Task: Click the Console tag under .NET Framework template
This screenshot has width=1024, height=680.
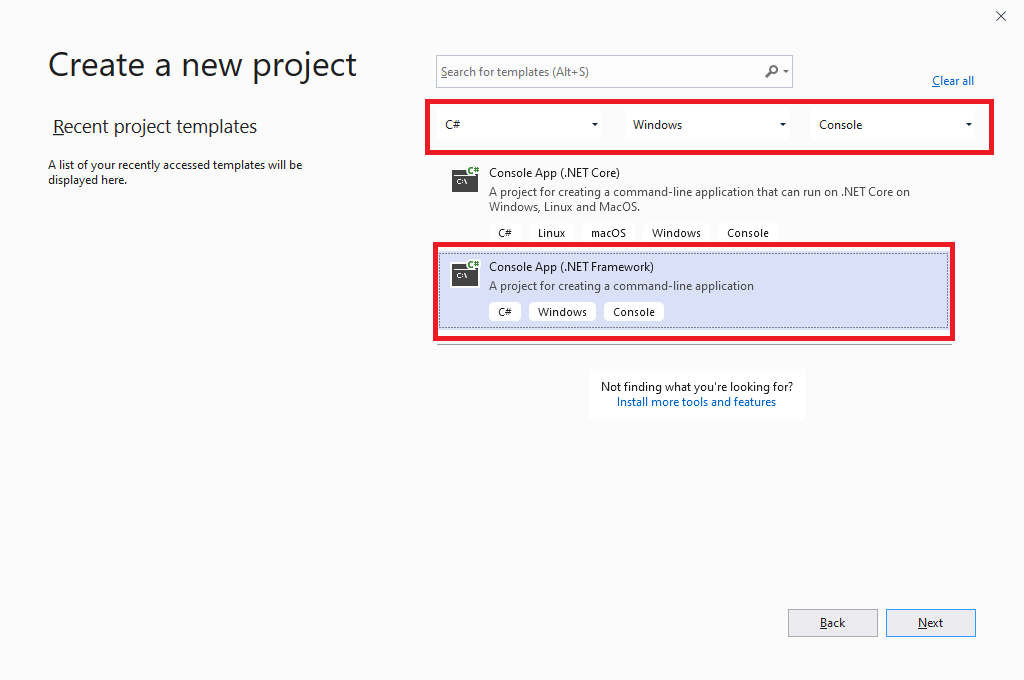Action: pos(633,312)
